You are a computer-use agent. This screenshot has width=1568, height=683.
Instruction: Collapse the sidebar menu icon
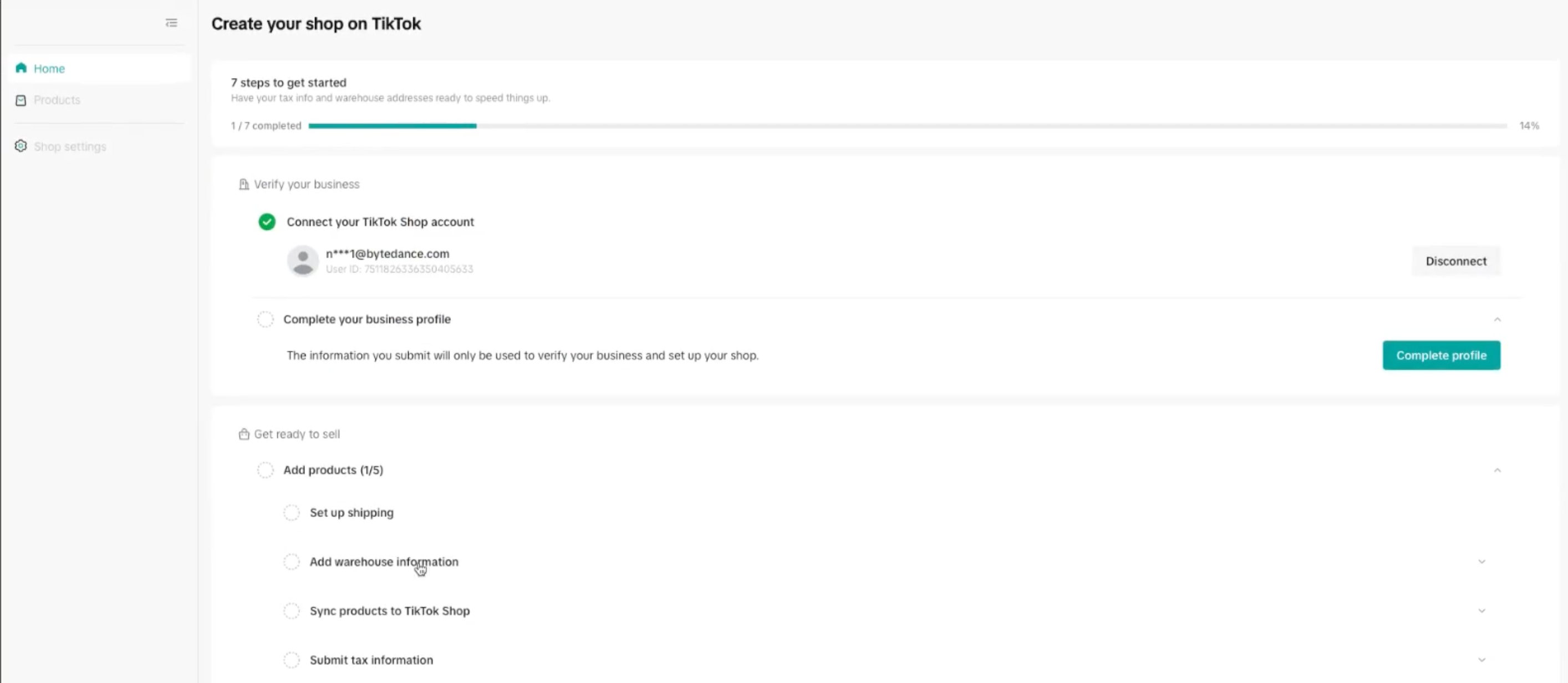click(171, 23)
